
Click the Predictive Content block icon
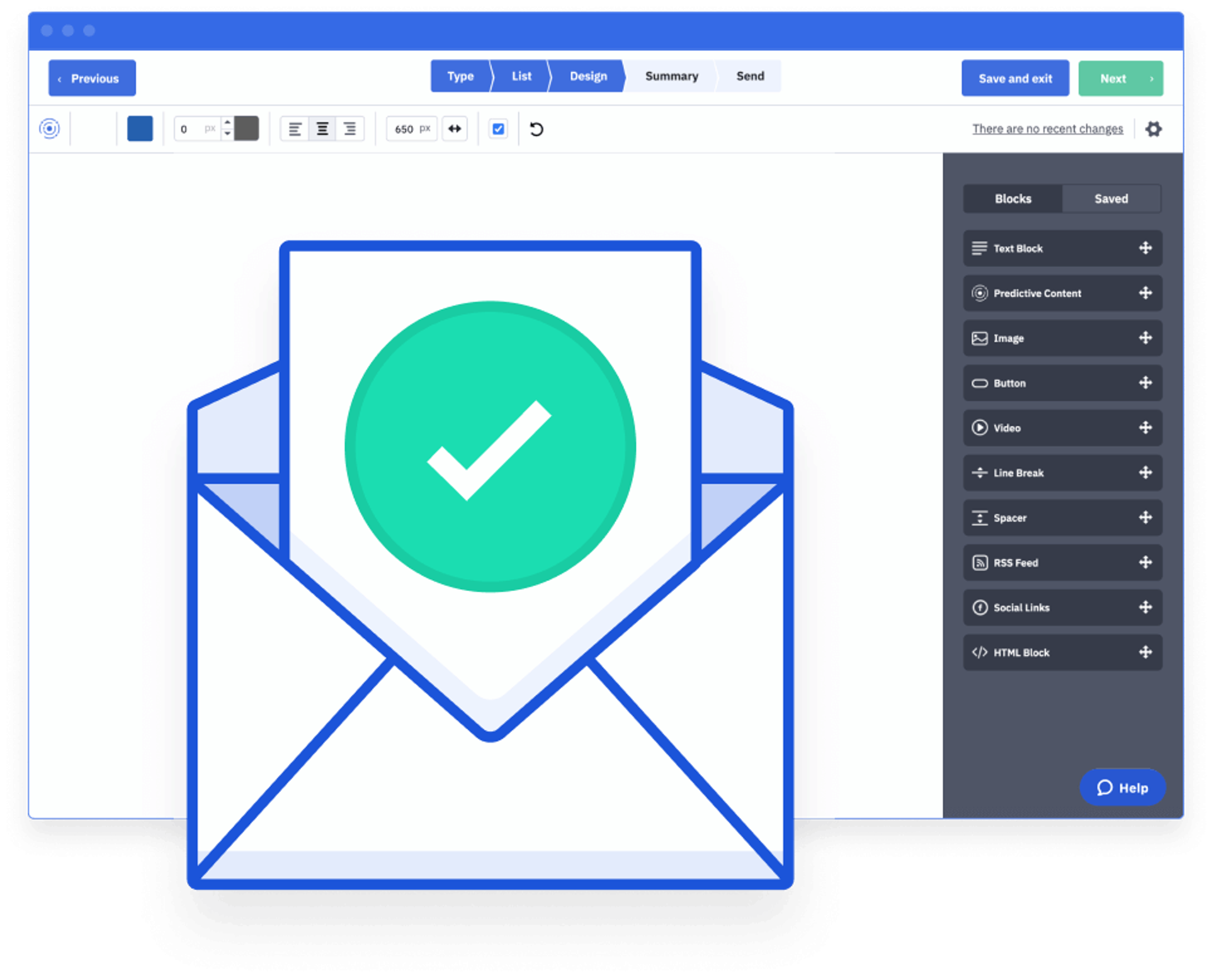[x=980, y=293]
